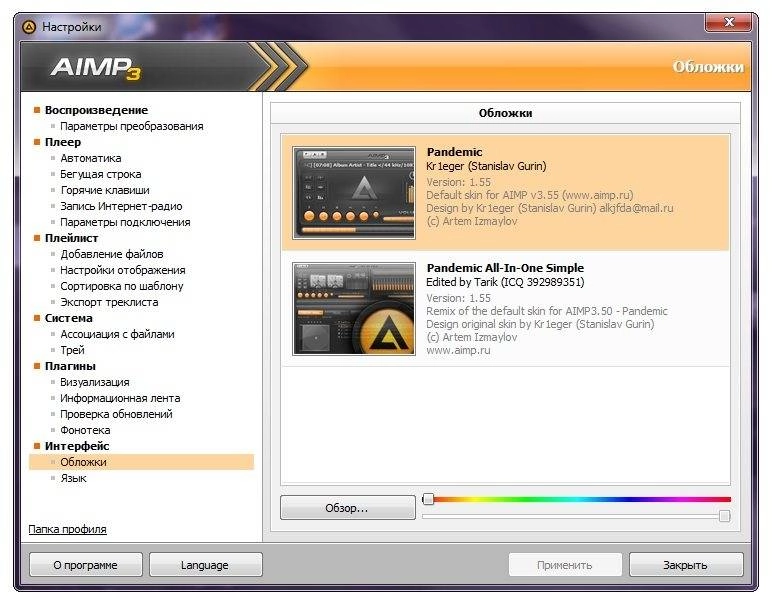This screenshot has width=776, height=611.
Task: Select the Фонотека page
Action: coord(85,430)
